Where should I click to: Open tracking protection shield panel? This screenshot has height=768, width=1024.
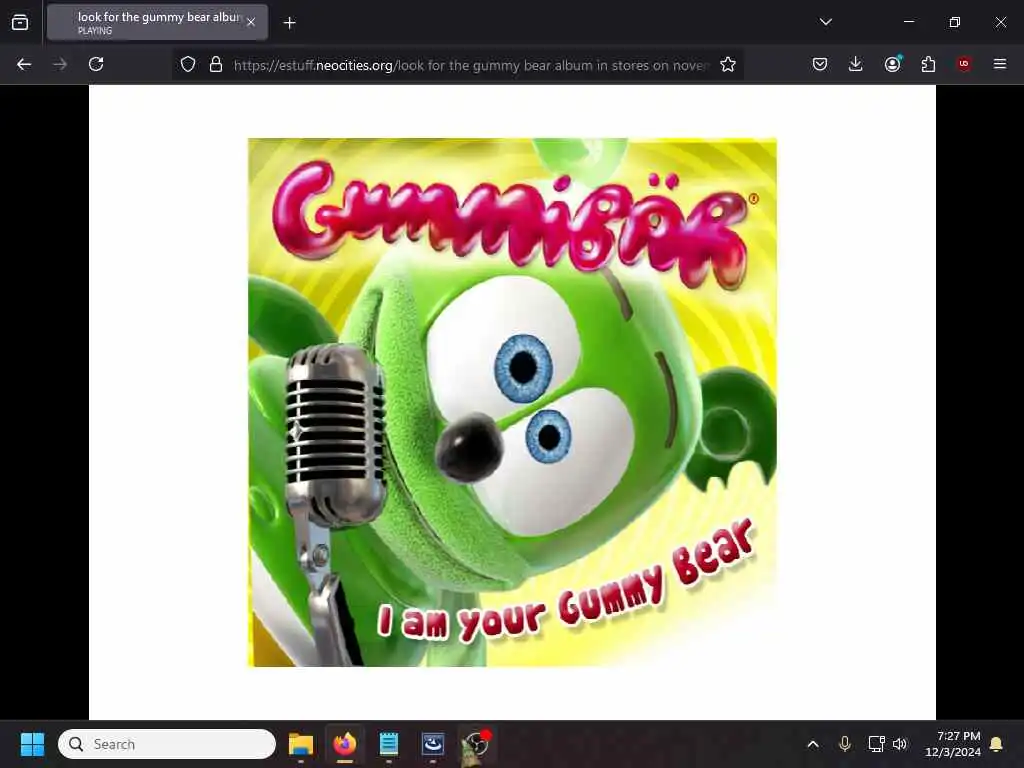(x=188, y=64)
